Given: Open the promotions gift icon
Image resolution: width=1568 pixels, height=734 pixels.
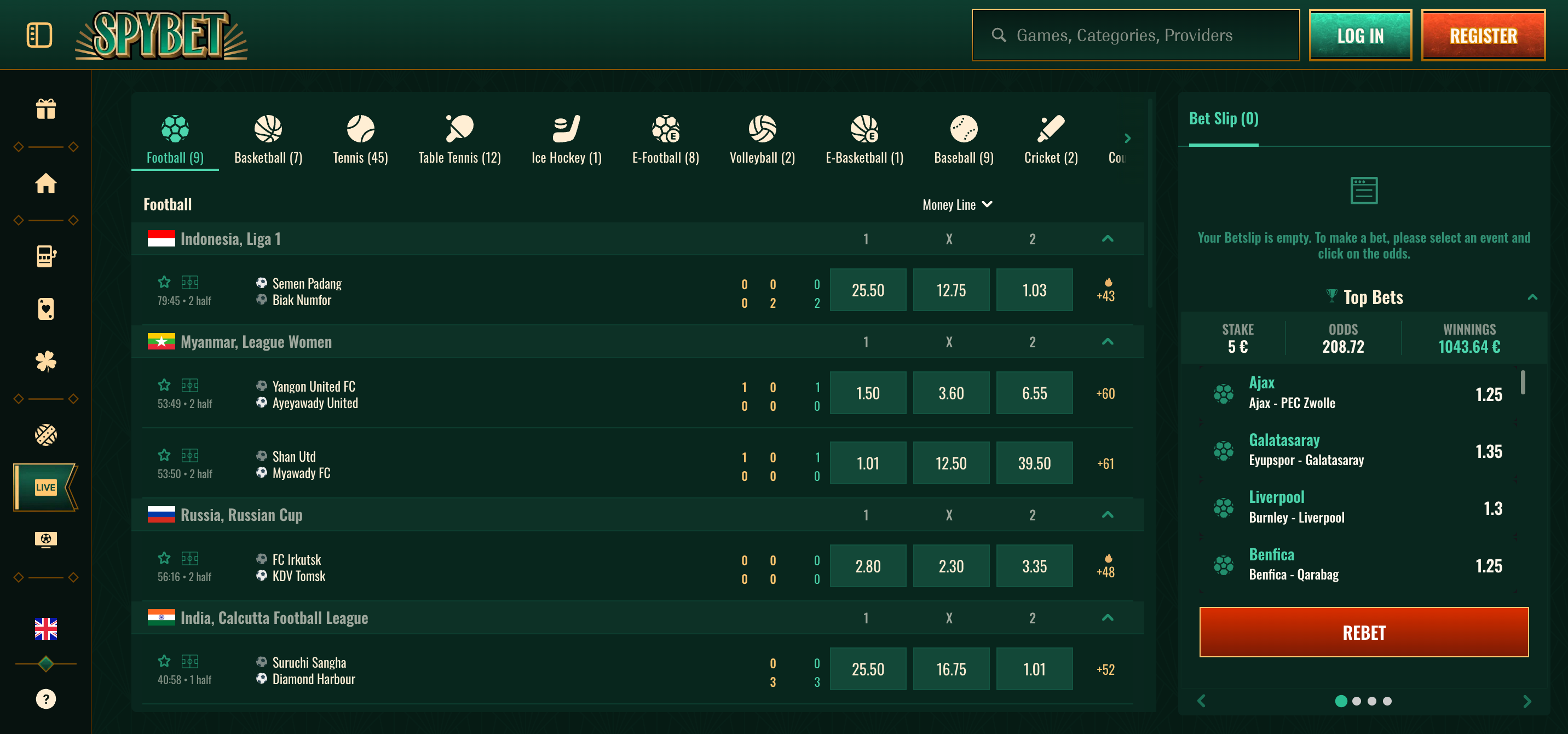Looking at the screenshot, I should point(45,109).
